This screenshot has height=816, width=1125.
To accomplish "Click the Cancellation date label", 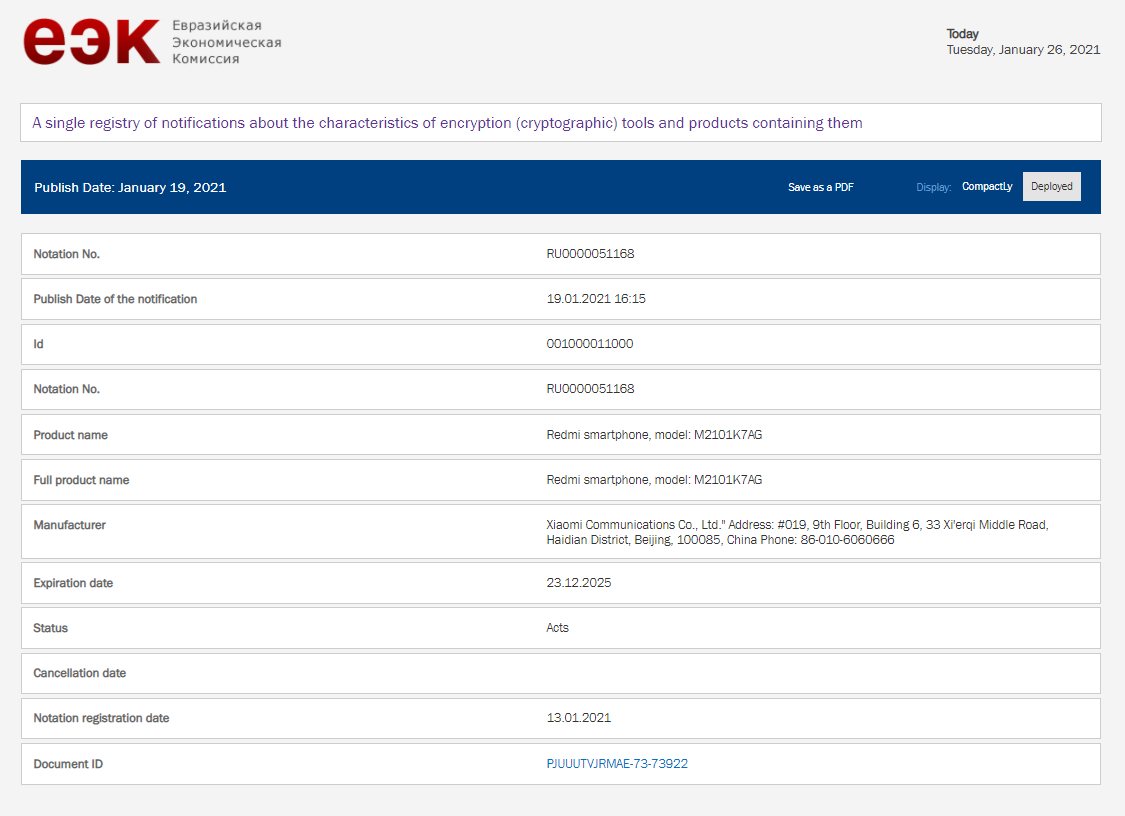I will [80, 673].
